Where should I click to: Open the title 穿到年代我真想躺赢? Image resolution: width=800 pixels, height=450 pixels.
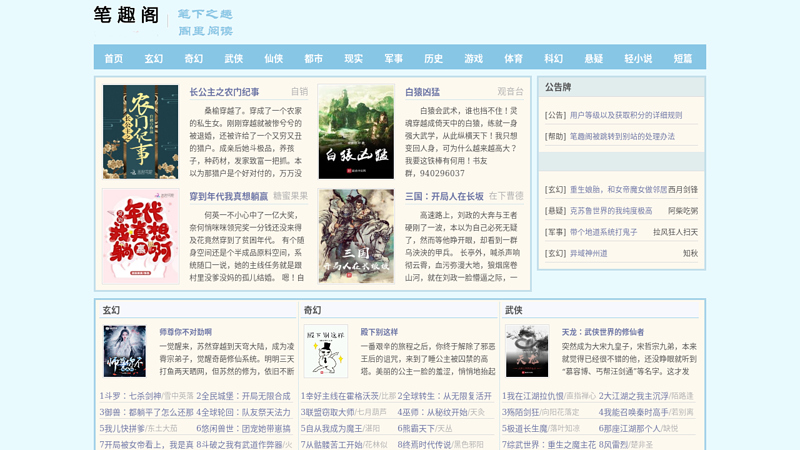[x=229, y=196]
